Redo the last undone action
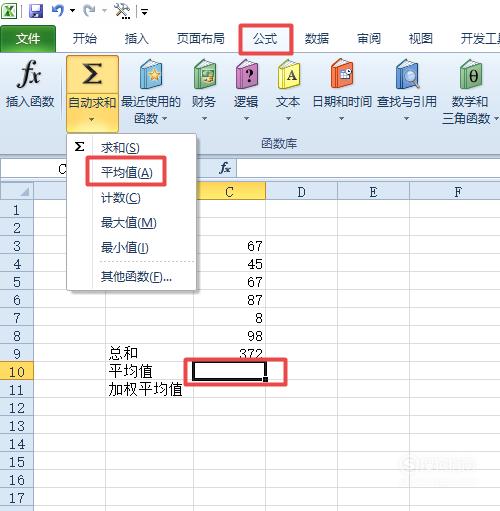The height and width of the screenshot is (511, 500). coord(89,11)
